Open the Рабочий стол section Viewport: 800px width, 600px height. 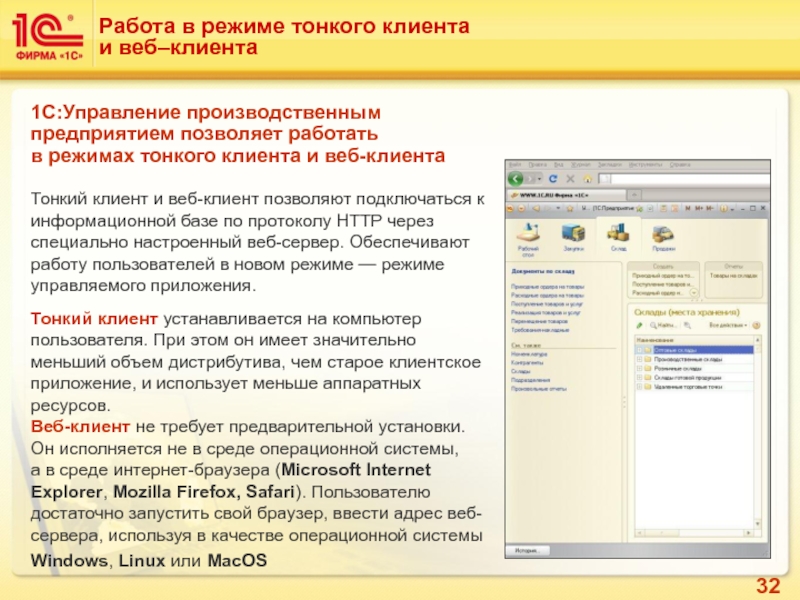[528, 237]
